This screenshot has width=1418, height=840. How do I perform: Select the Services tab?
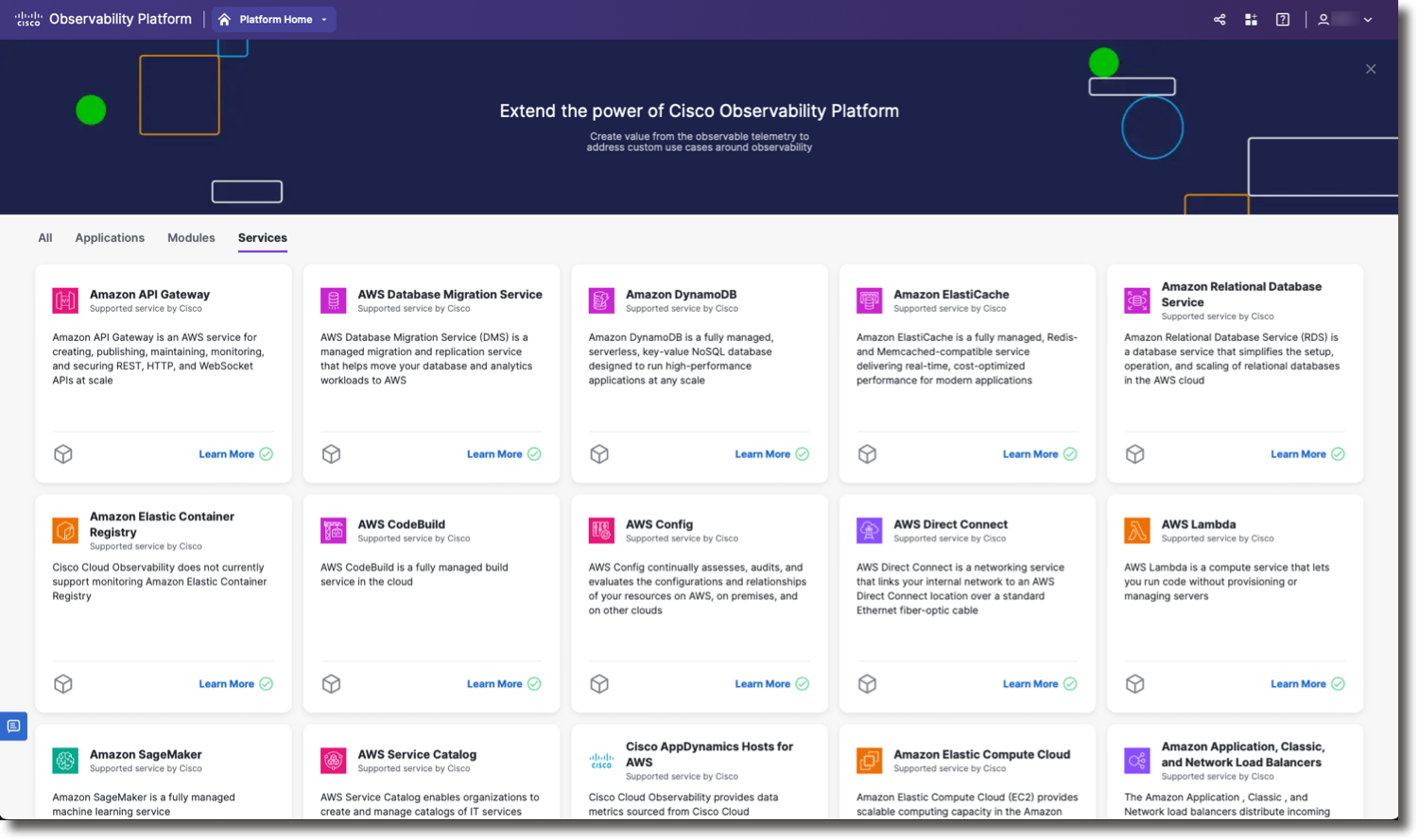pyautogui.click(x=263, y=238)
